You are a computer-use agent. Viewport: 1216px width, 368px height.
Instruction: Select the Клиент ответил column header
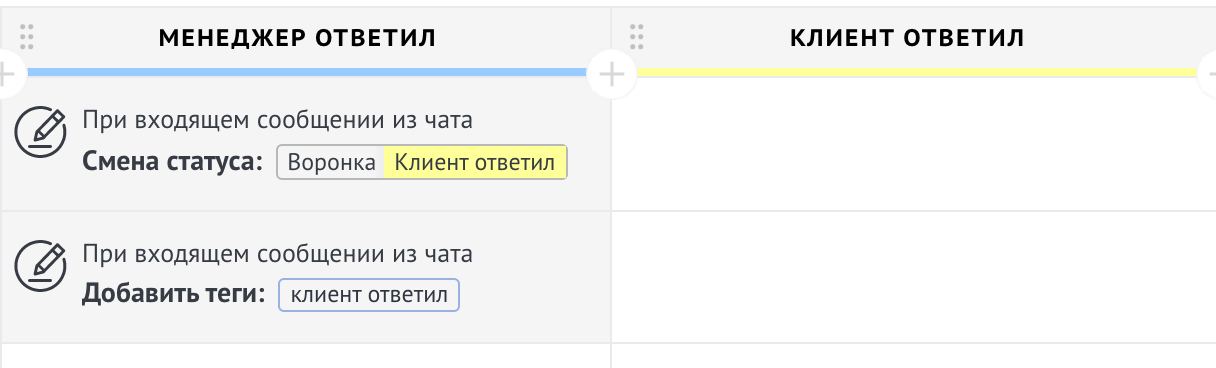tap(907, 38)
